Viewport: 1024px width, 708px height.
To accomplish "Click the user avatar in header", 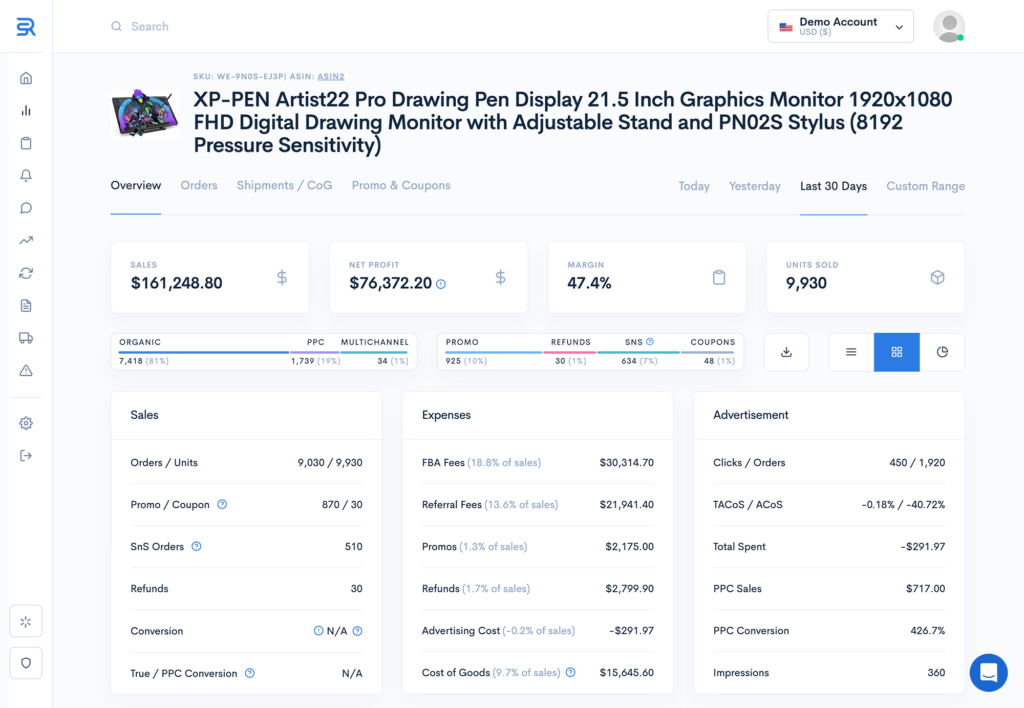I will pyautogui.click(x=949, y=26).
